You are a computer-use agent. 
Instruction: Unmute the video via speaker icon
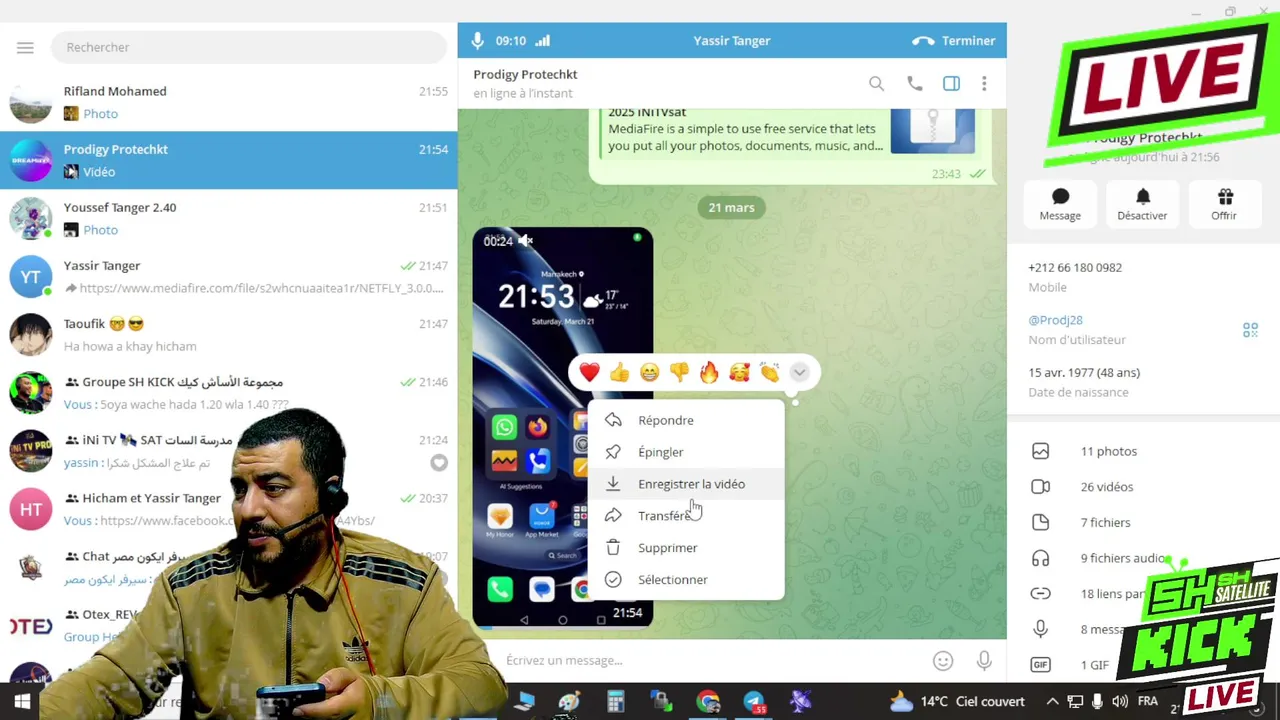(x=526, y=240)
